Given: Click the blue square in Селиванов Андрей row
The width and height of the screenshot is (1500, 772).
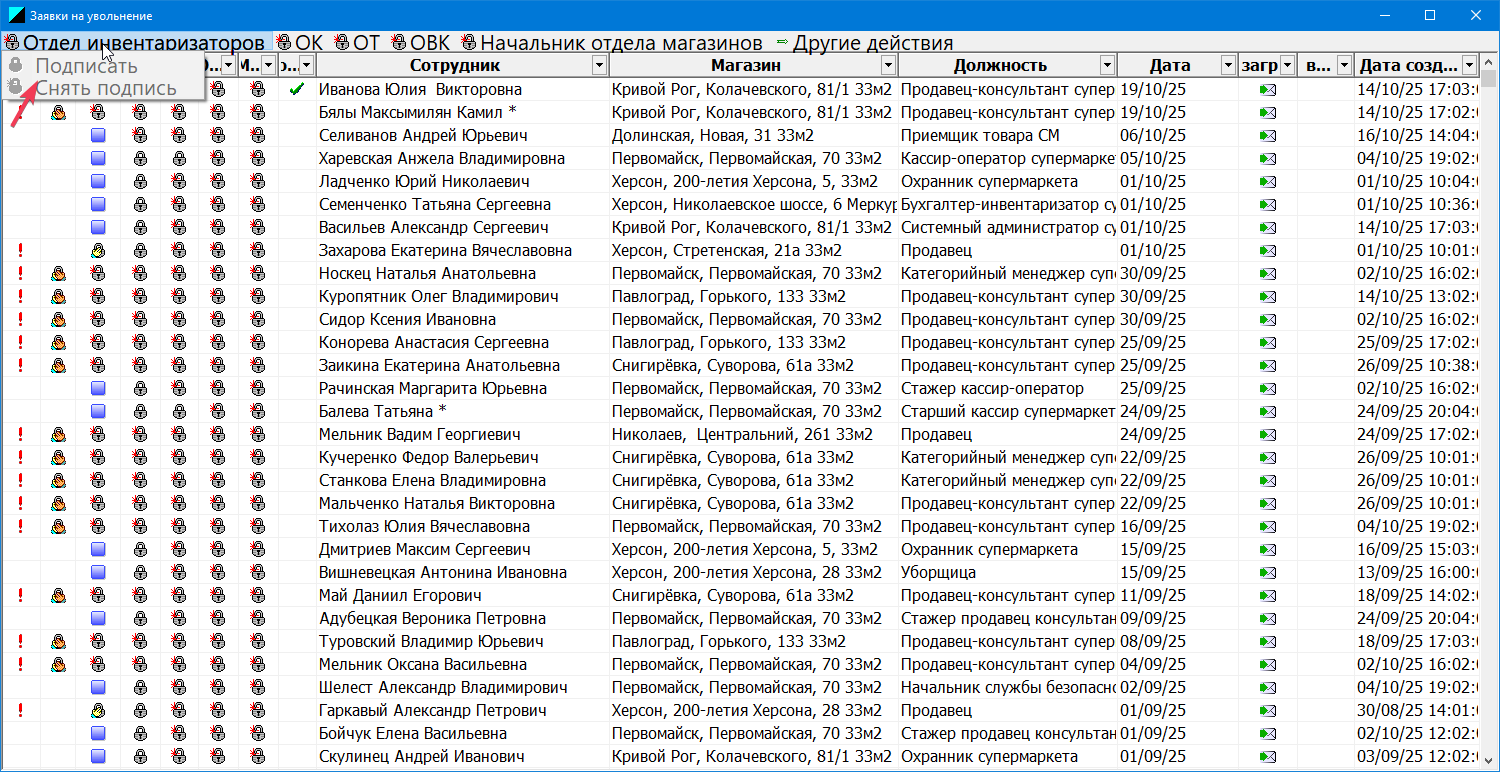Looking at the screenshot, I should coord(98,135).
